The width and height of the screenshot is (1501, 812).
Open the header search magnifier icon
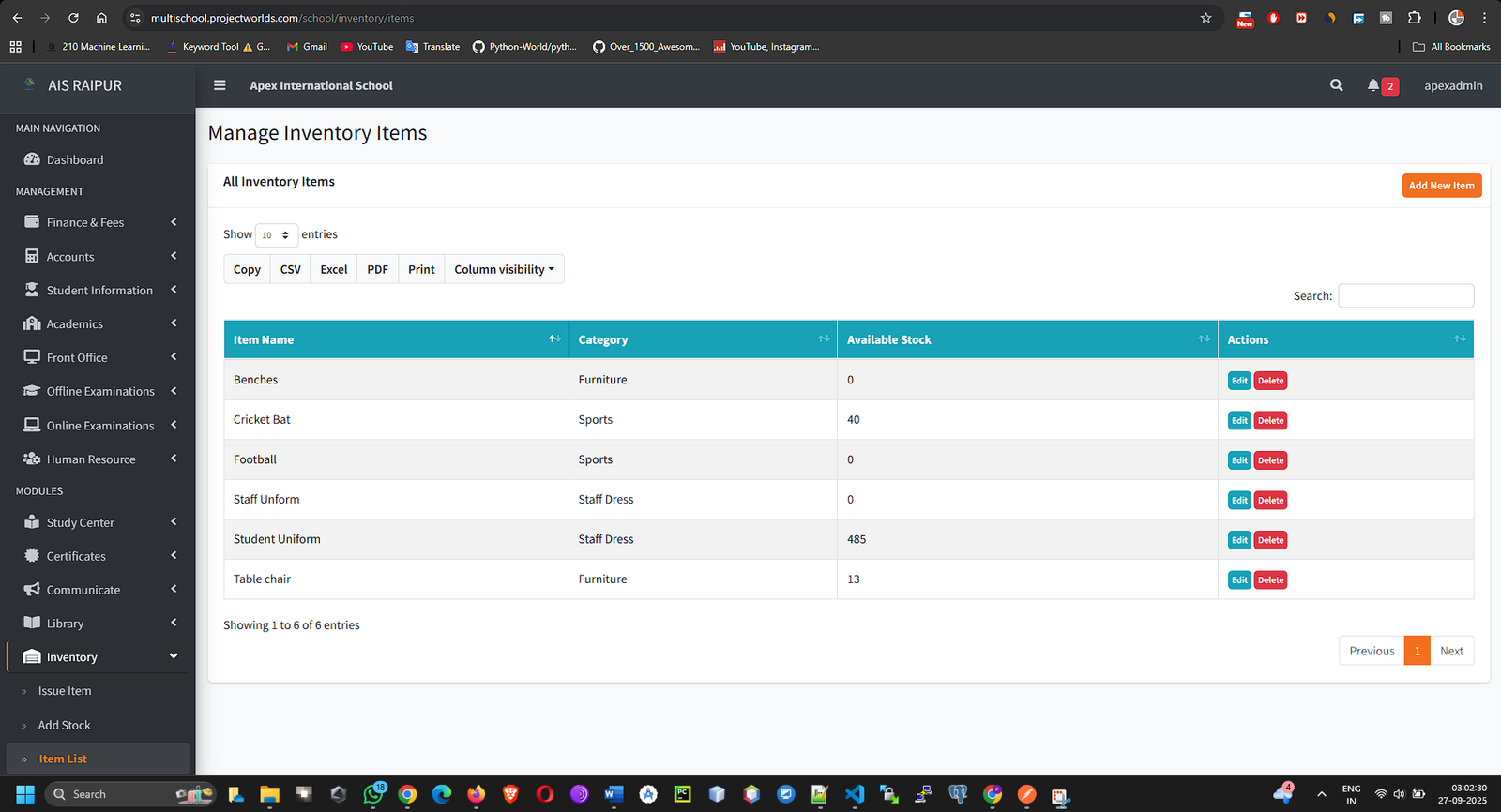tap(1336, 85)
